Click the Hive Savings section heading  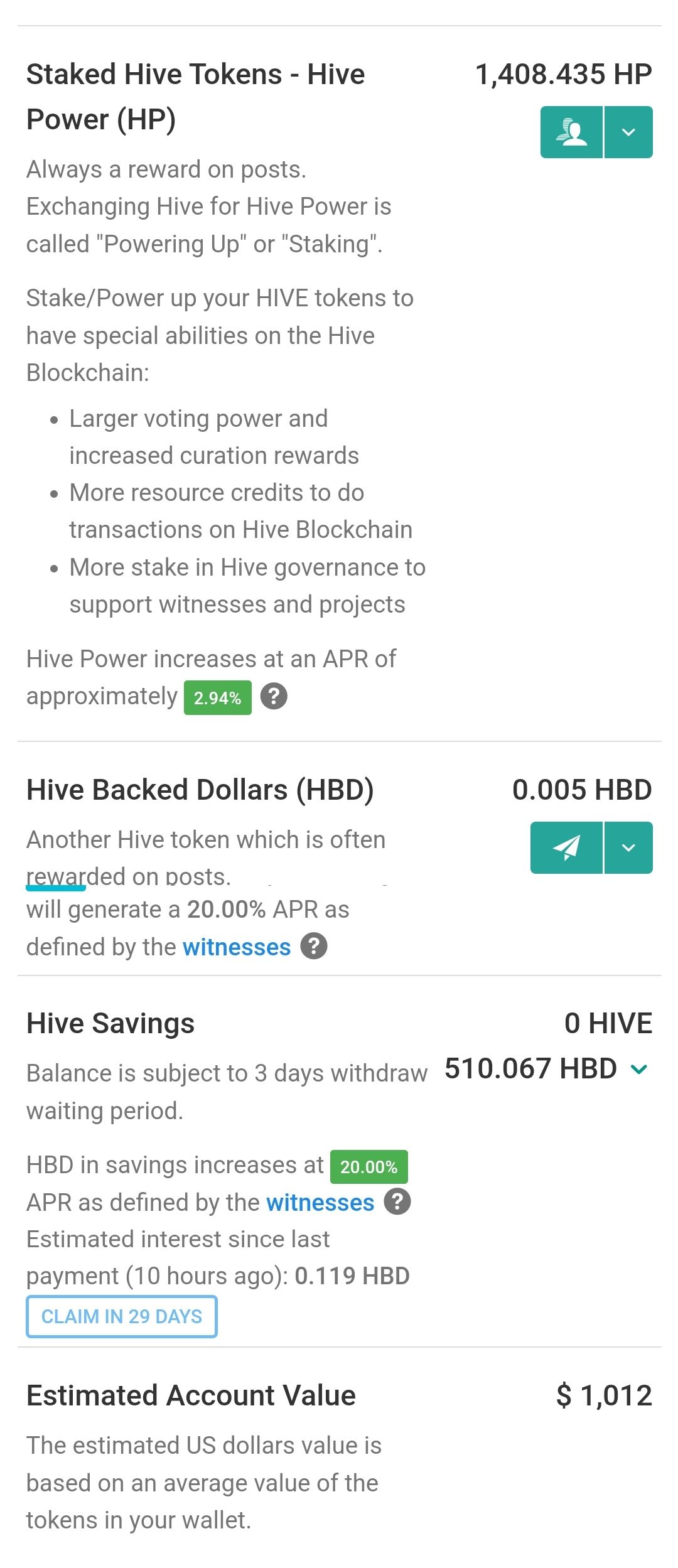click(x=110, y=1023)
